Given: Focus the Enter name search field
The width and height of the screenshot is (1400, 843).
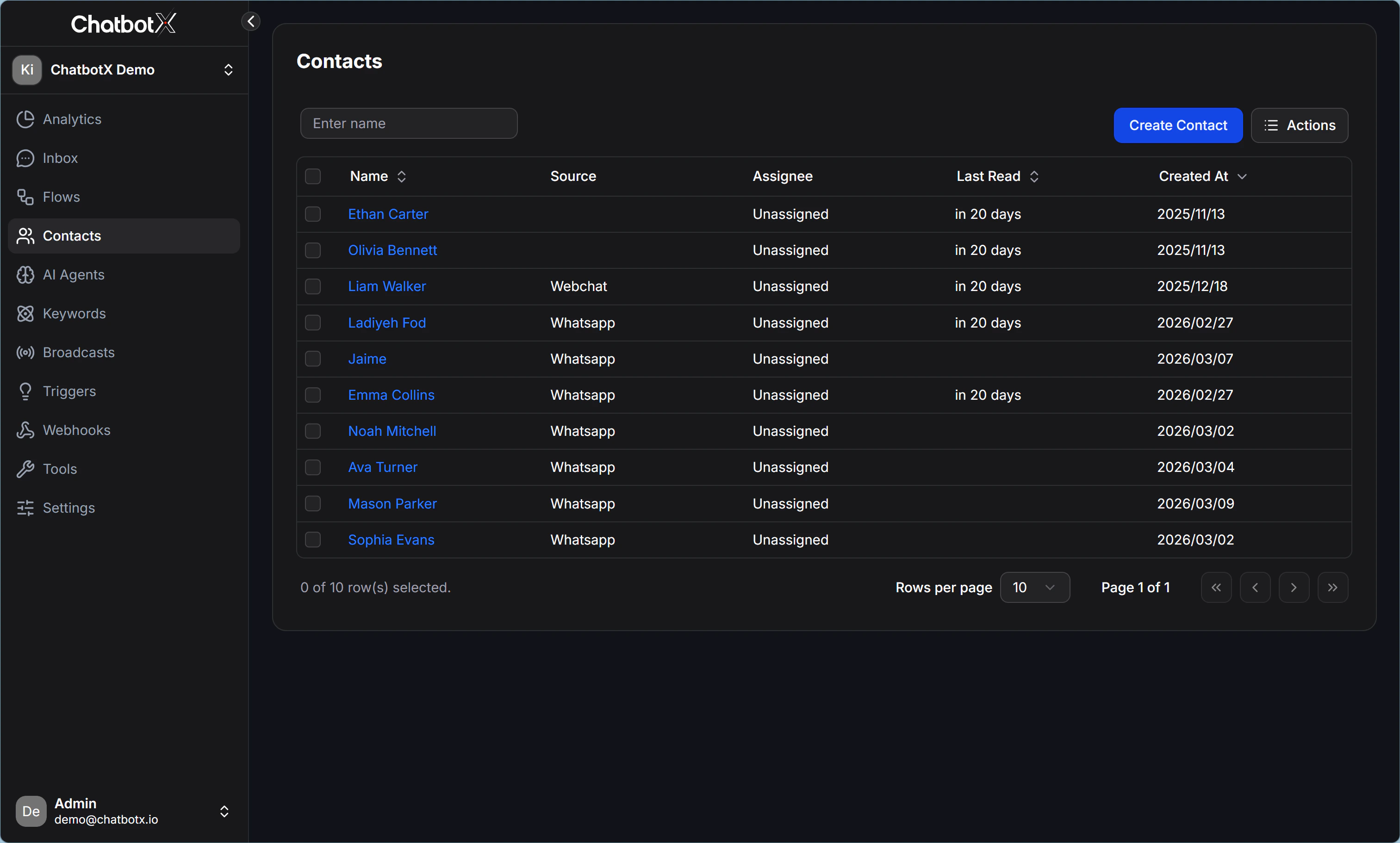Looking at the screenshot, I should (409, 123).
